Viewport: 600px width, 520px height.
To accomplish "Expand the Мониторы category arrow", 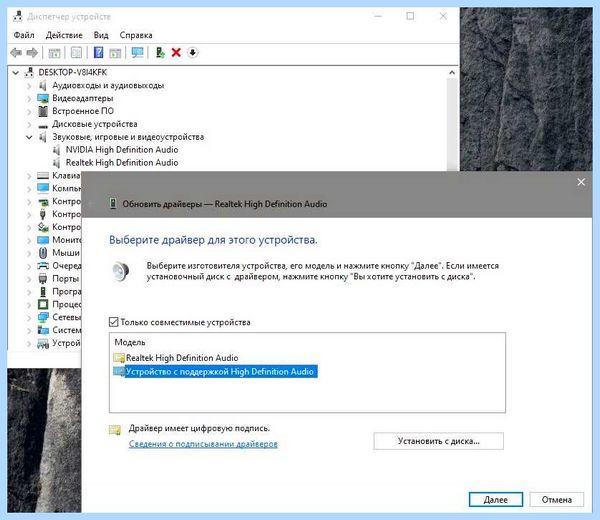I will point(29,240).
